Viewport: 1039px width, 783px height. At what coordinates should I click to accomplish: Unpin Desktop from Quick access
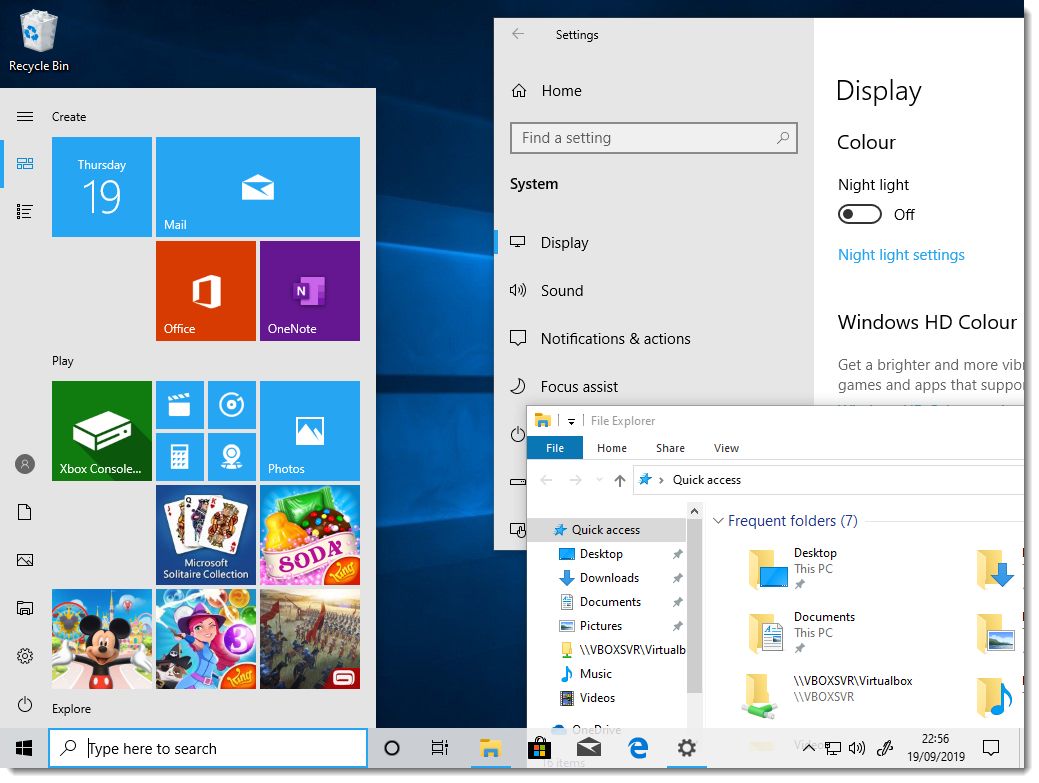coord(677,553)
